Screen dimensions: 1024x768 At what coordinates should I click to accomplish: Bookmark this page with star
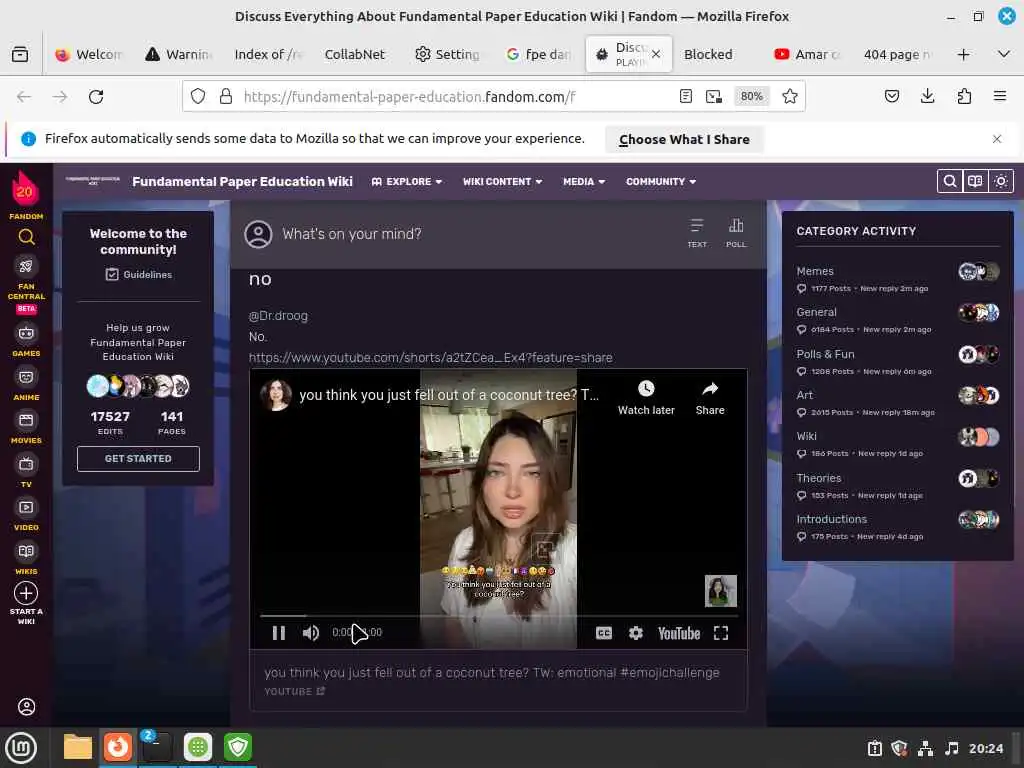tap(790, 97)
